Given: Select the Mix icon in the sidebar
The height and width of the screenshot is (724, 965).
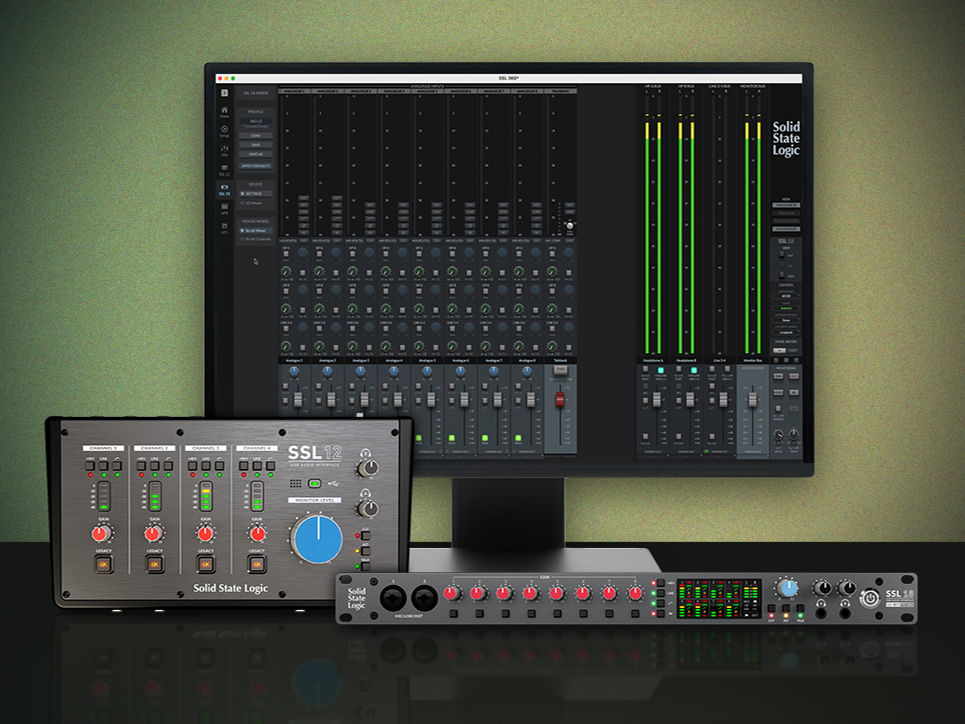Looking at the screenshot, I should coord(224,149).
